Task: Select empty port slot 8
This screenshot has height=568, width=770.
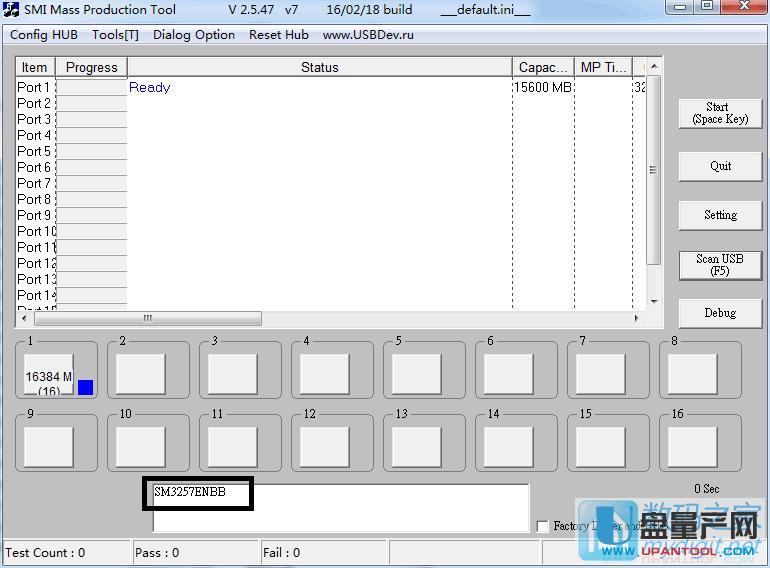Action: tap(692, 374)
